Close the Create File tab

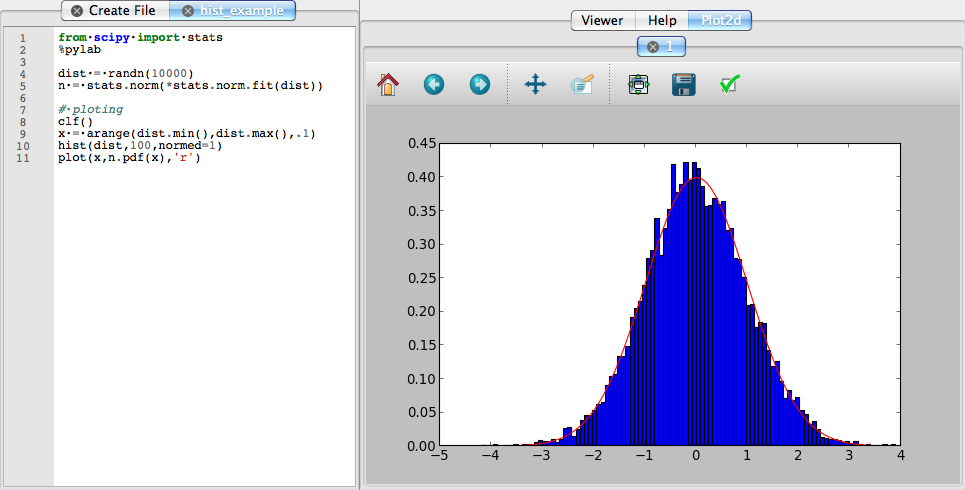click(x=77, y=11)
